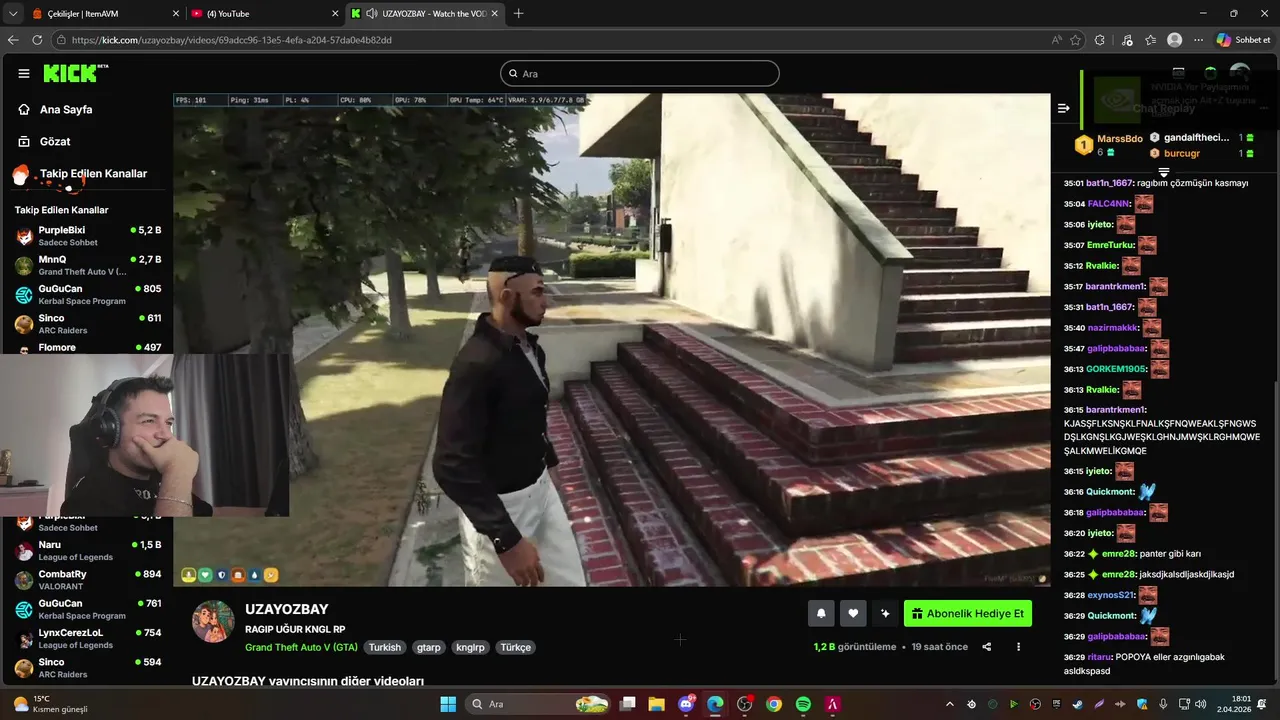This screenshot has height=720, width=1280.
Task: Click the Windows taskbar search box
Action: [540, 704]
